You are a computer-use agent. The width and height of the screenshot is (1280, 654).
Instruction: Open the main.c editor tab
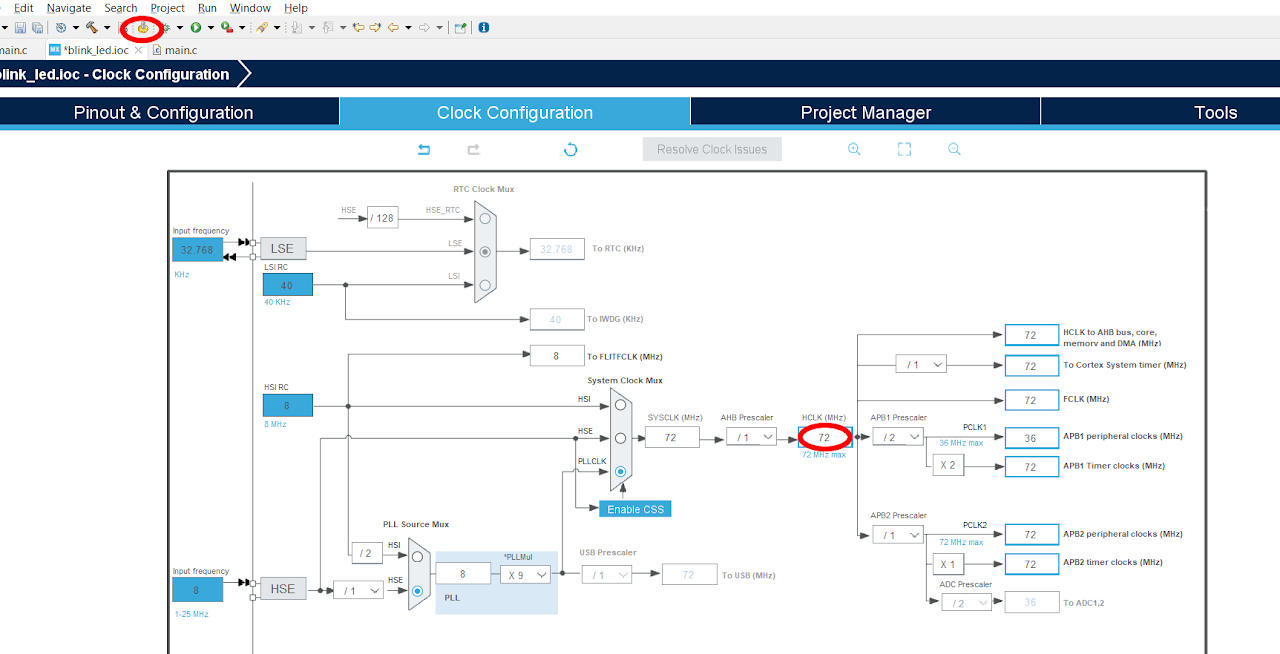click(x=175, y=50)
